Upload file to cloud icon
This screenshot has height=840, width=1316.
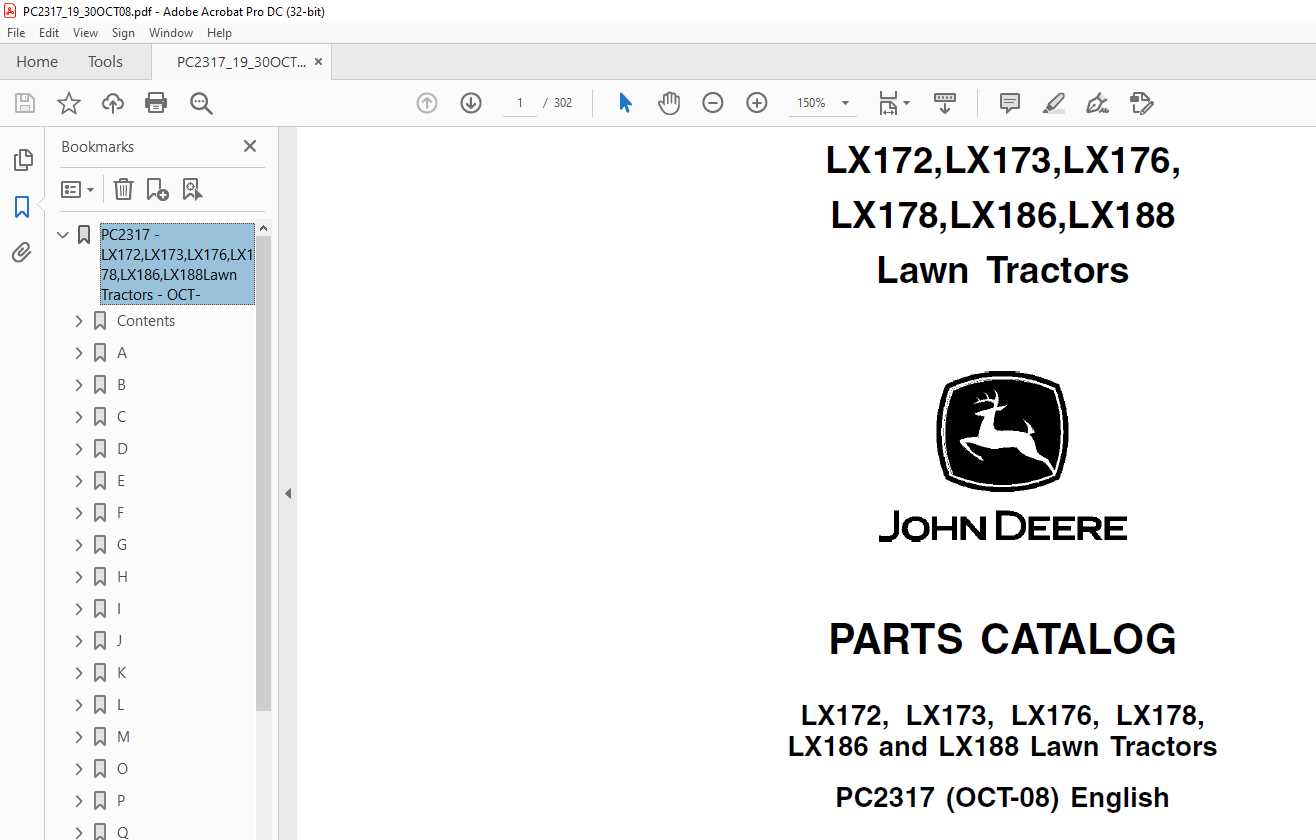point(113,103)
